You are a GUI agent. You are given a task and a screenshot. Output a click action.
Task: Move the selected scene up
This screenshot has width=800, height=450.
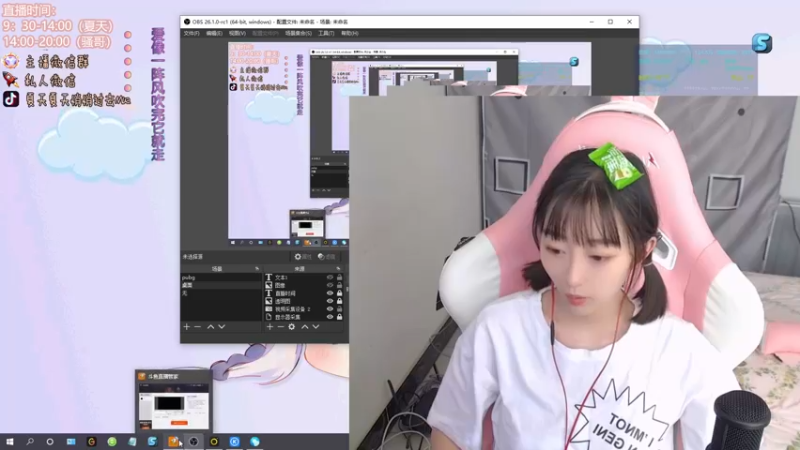pos(210,327)
